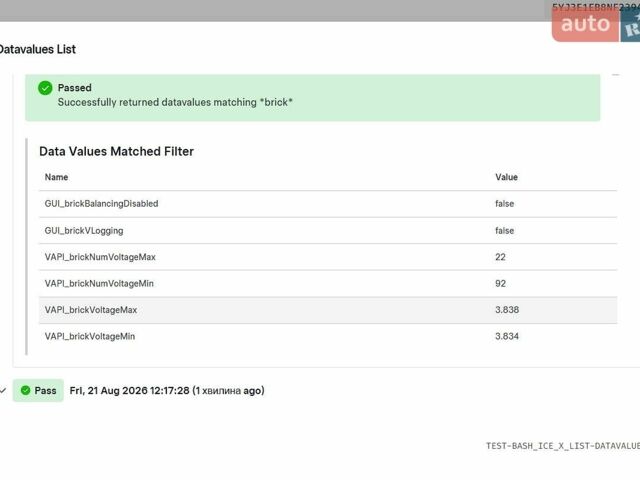This screenshot has width=640, height=480.
Task: Click the Data Values Matched Filter heading
Action: (x=116, y=151)
